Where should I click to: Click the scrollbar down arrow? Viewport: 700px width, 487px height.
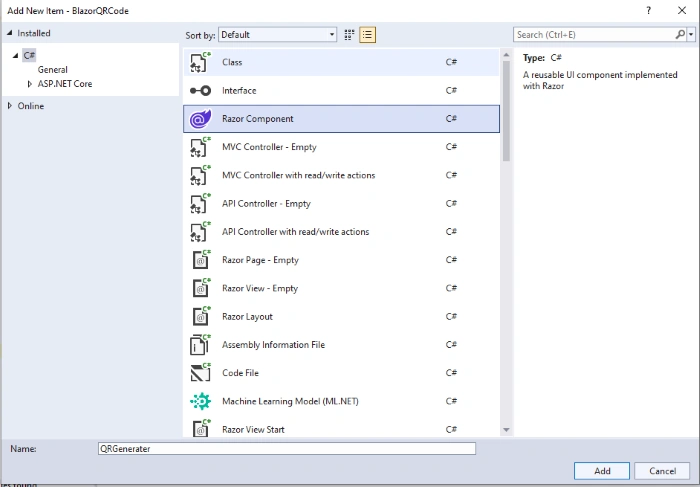pos(506,430)
